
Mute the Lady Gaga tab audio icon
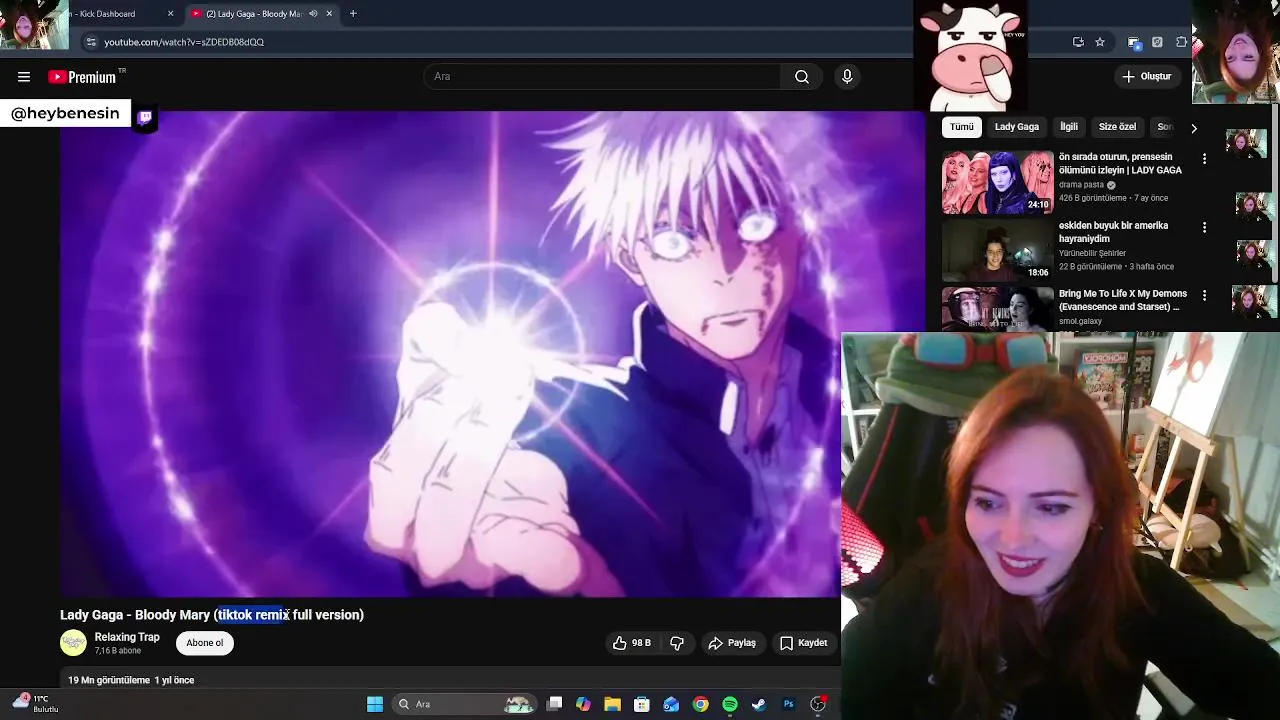[x=313, y=14]
